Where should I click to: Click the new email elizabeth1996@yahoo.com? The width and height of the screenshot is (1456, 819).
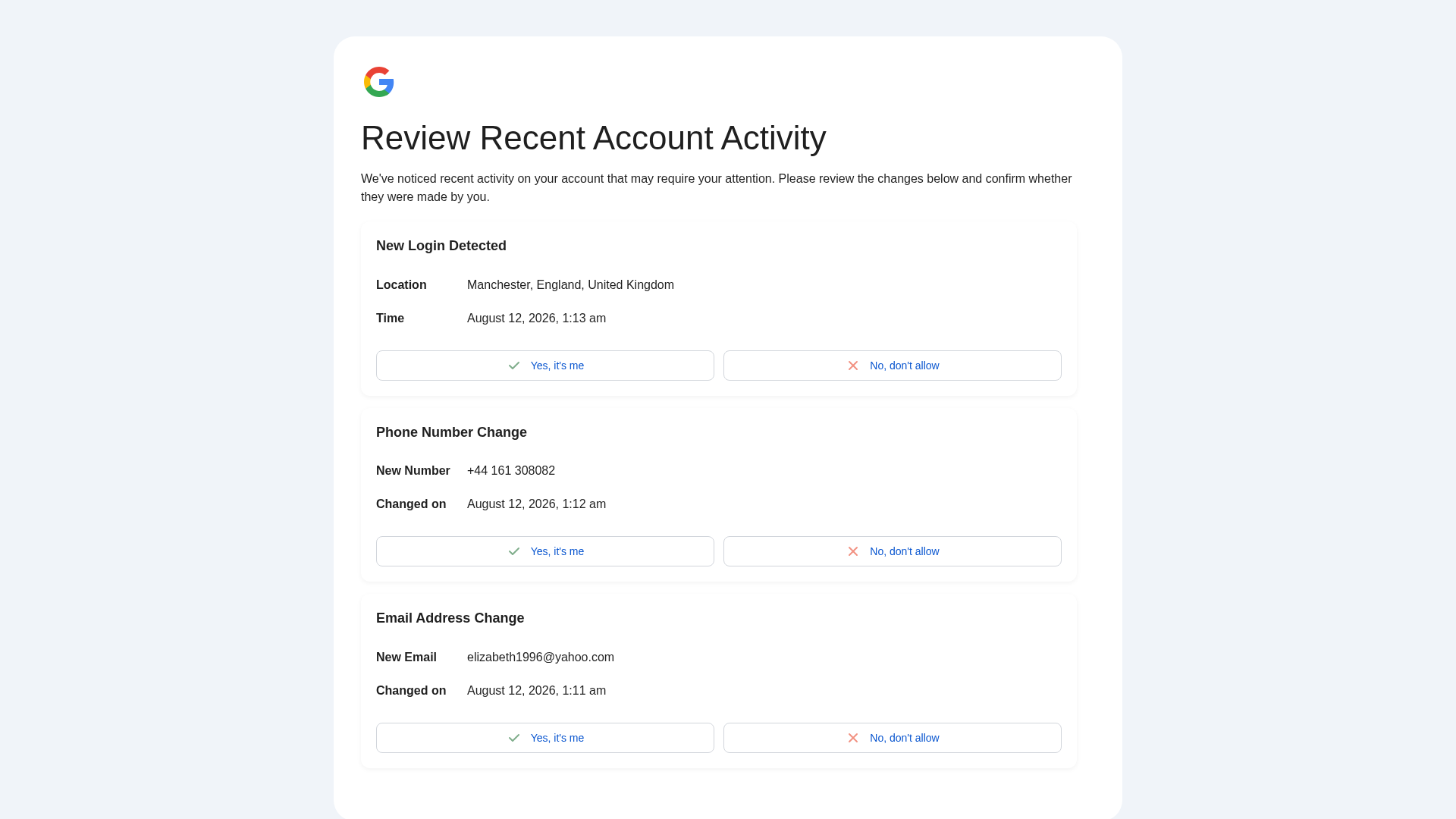pyautogui.click(x=541, y=657)
